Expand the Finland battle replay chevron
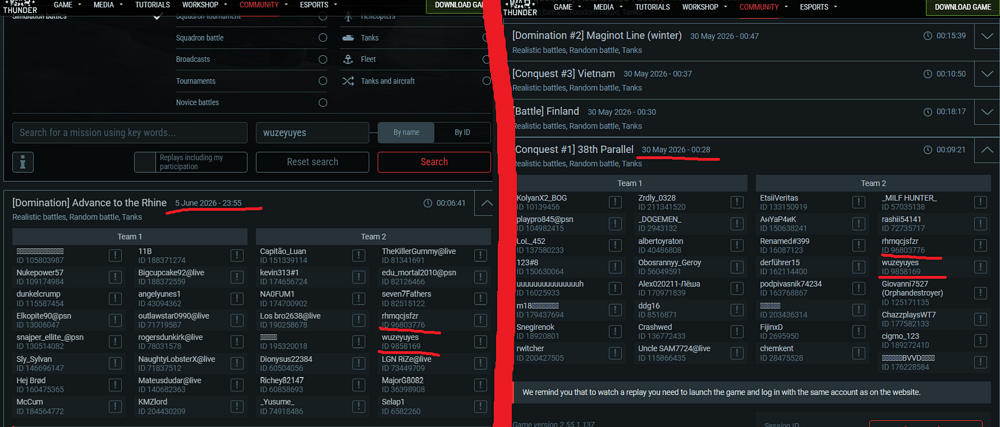Image resolution: width=1000 pixels, height=427 pixels. pos(985,112)
